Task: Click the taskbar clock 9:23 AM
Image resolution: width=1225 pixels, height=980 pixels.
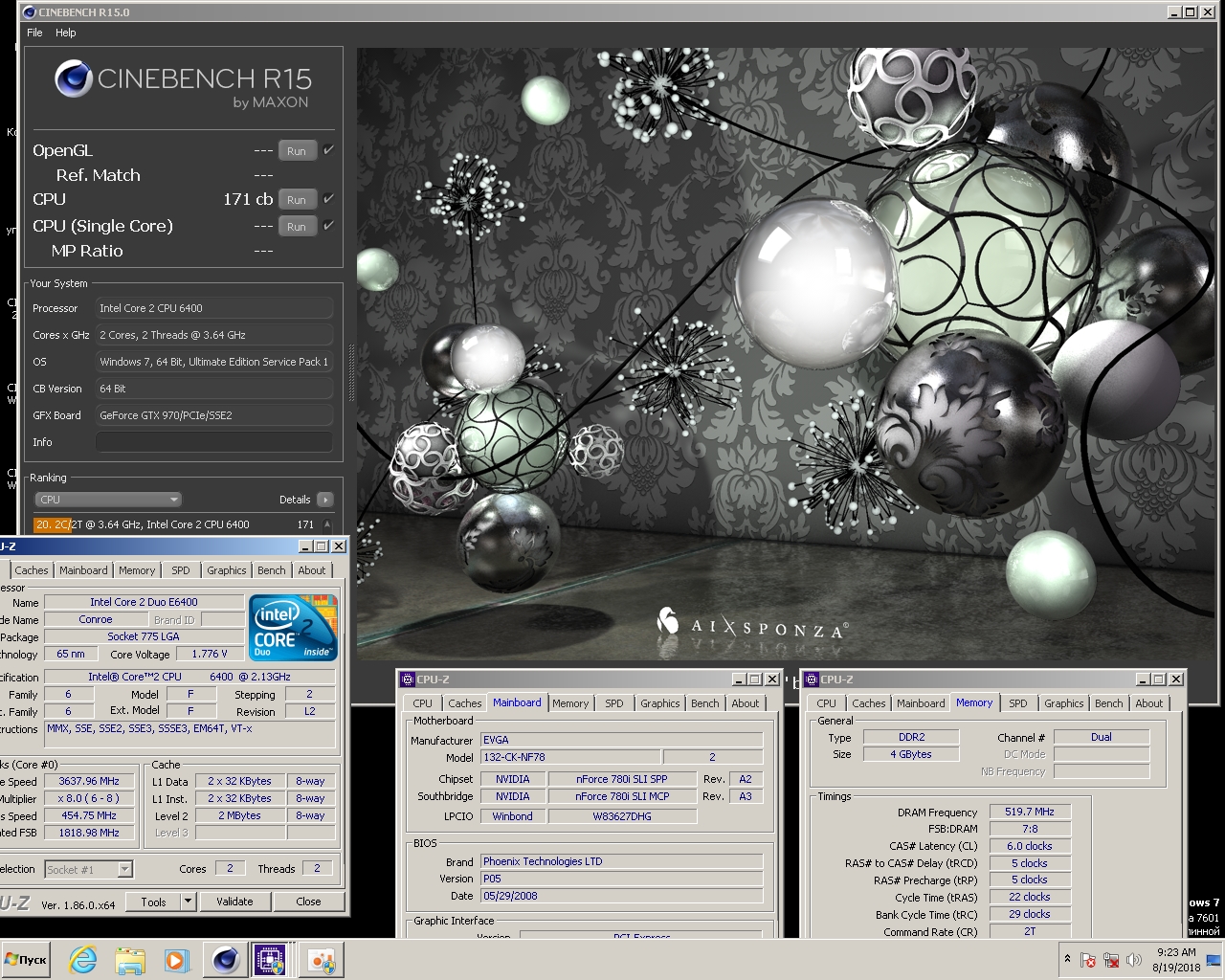Action: (x=1176, y=952)
